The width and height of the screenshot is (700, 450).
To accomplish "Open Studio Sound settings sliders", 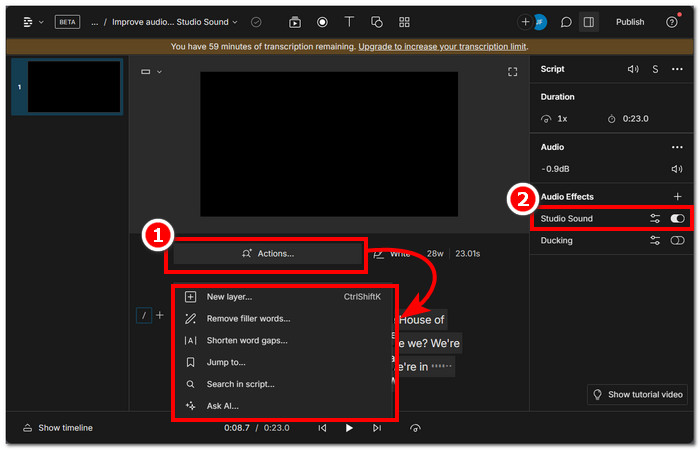I will (x=655, y=218).
